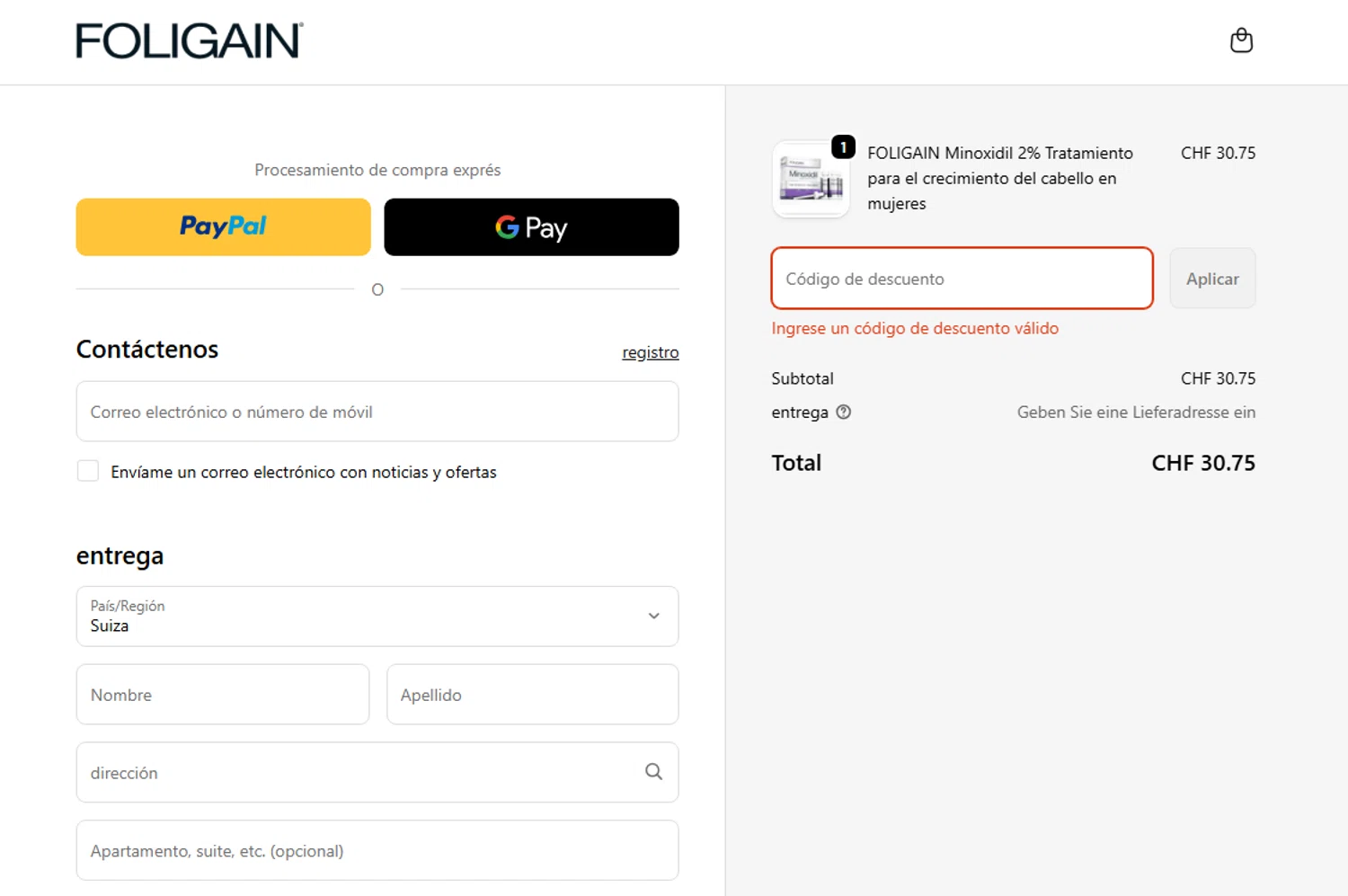Pay with the PayPal button
This screenshot has height=896, width=1348.
tap(223, 227)
